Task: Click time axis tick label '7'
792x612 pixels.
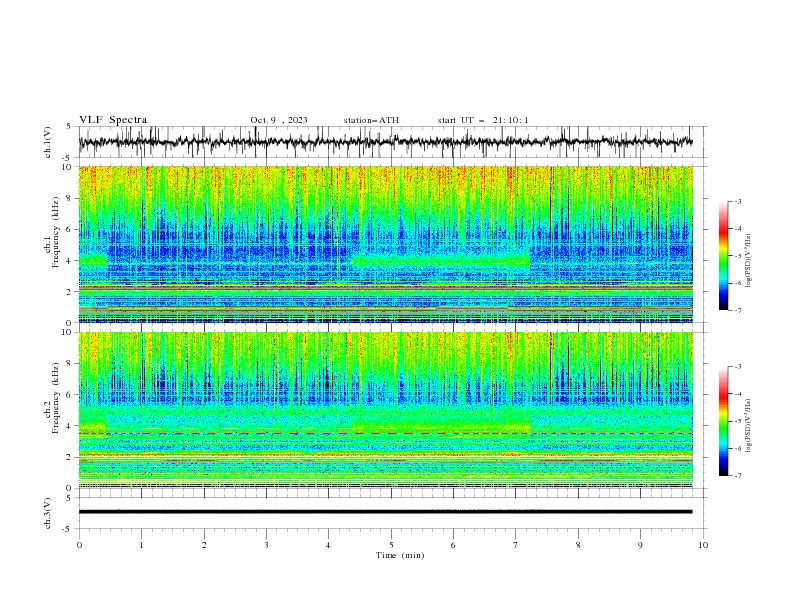Action: pyautogui.click(x=516, y=545)
